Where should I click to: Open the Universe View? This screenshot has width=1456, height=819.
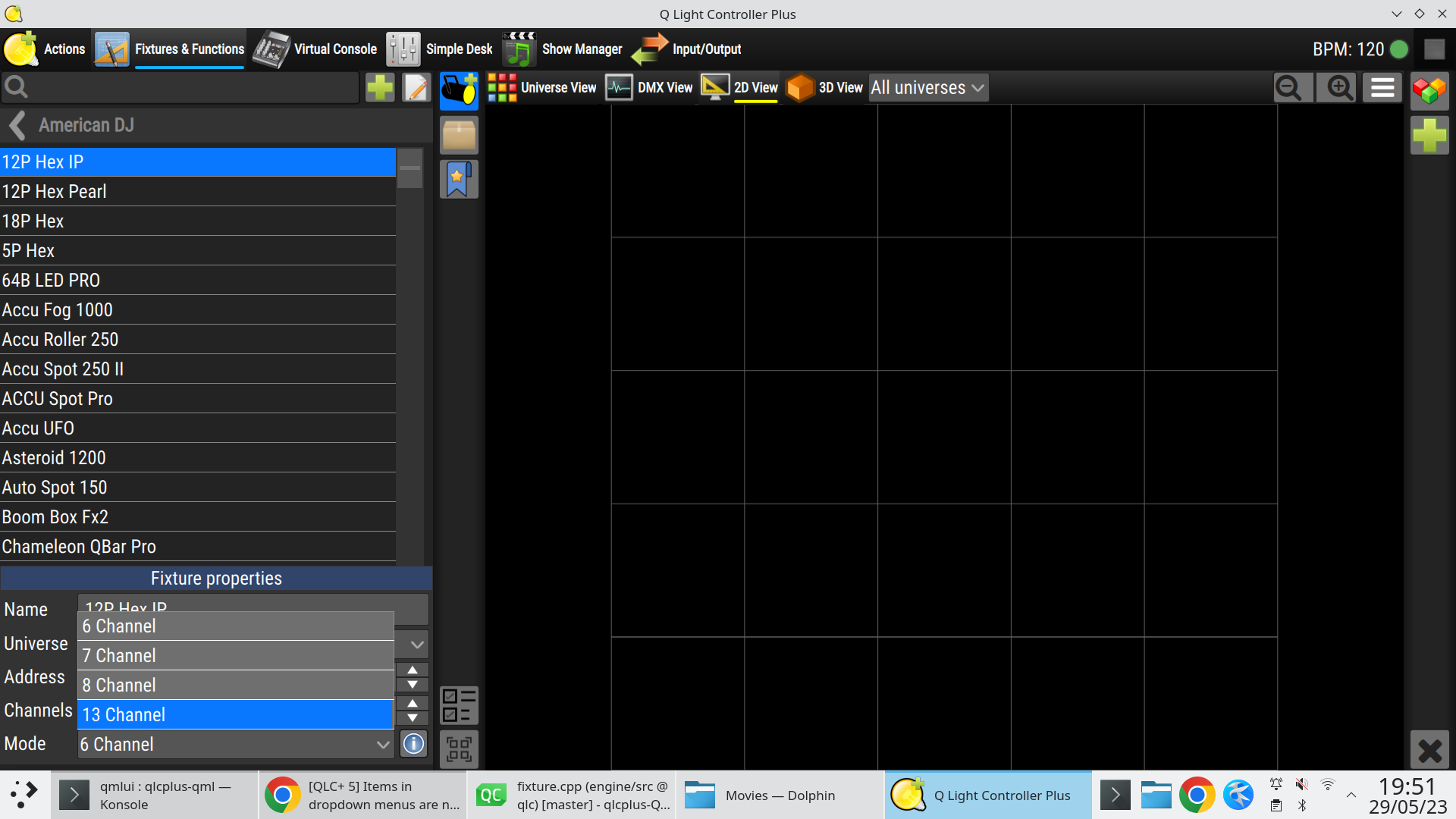point(543,87)
